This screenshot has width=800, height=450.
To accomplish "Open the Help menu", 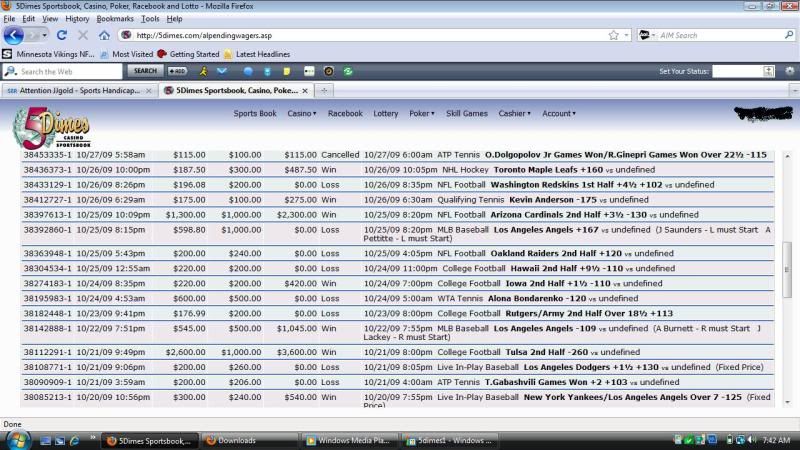I will coord(174,18).
